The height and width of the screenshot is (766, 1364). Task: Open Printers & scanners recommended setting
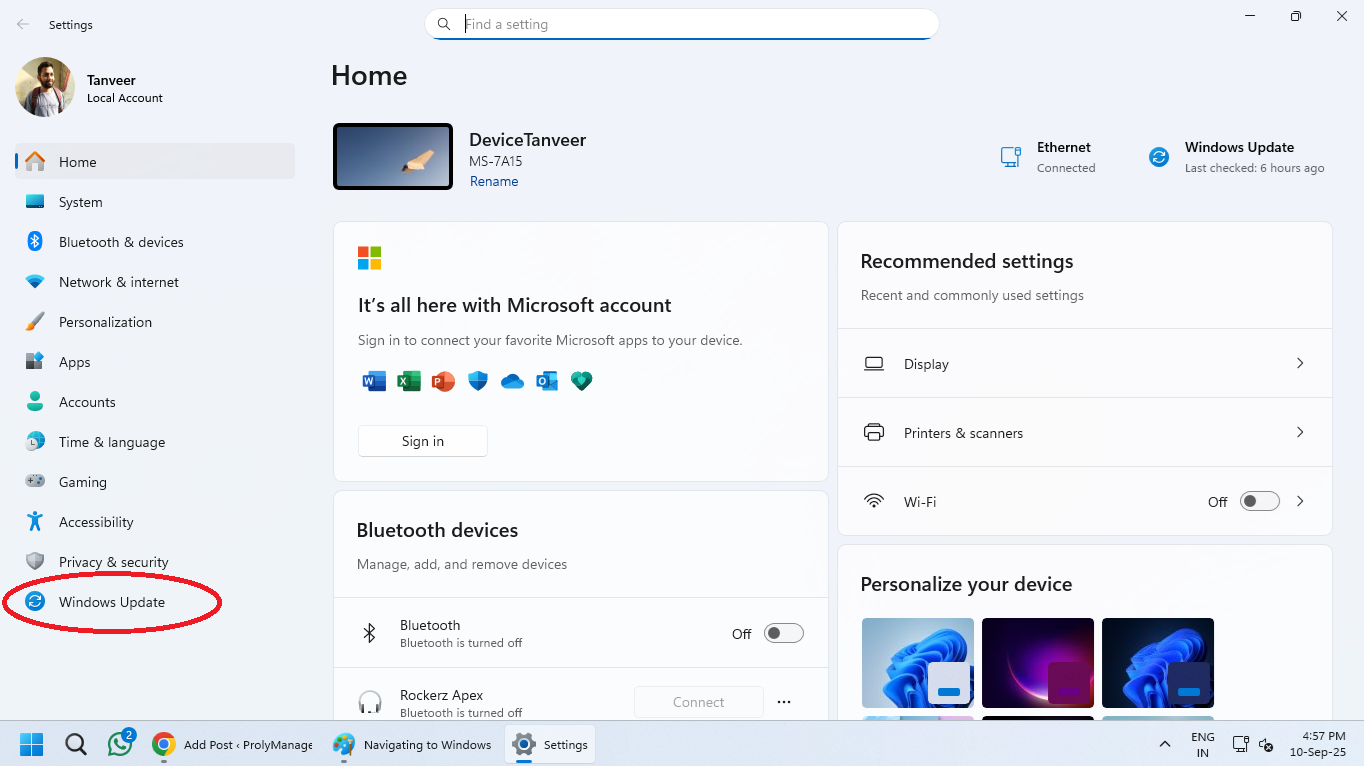[x=1085, y=432]
